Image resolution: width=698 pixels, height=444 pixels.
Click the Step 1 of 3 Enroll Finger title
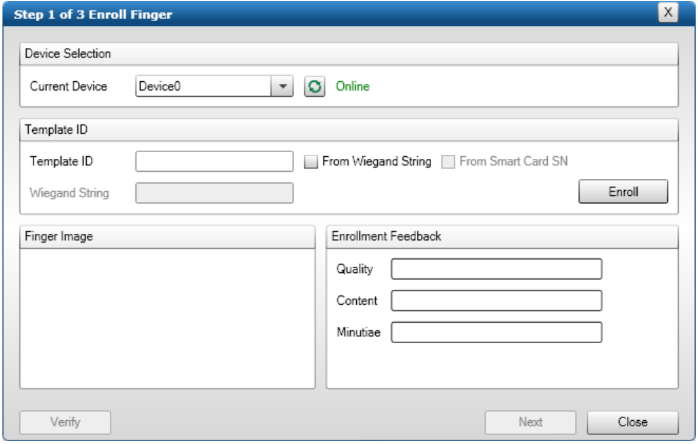tap(93, 15)
